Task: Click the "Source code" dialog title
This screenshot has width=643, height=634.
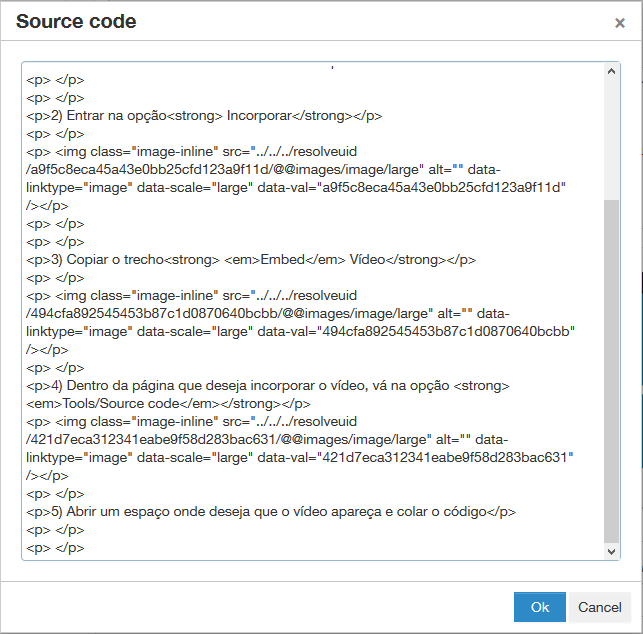Action: tap(76, 22)
